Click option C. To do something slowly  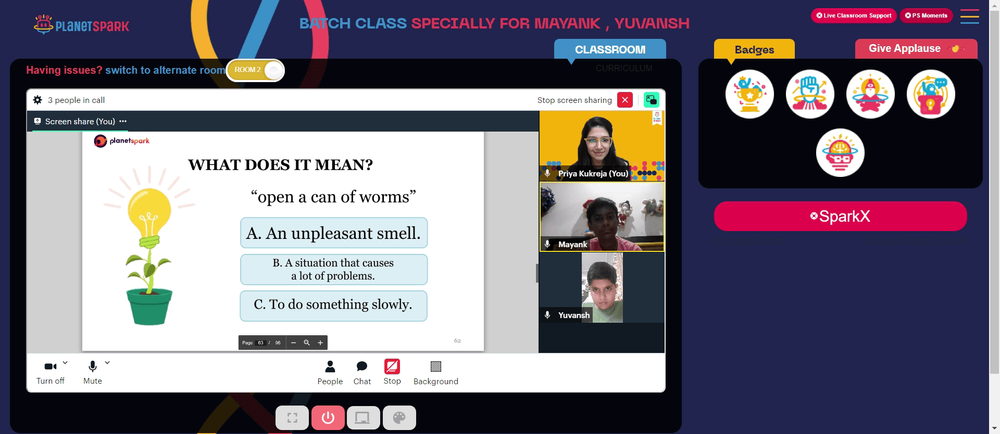coord(334,306)
